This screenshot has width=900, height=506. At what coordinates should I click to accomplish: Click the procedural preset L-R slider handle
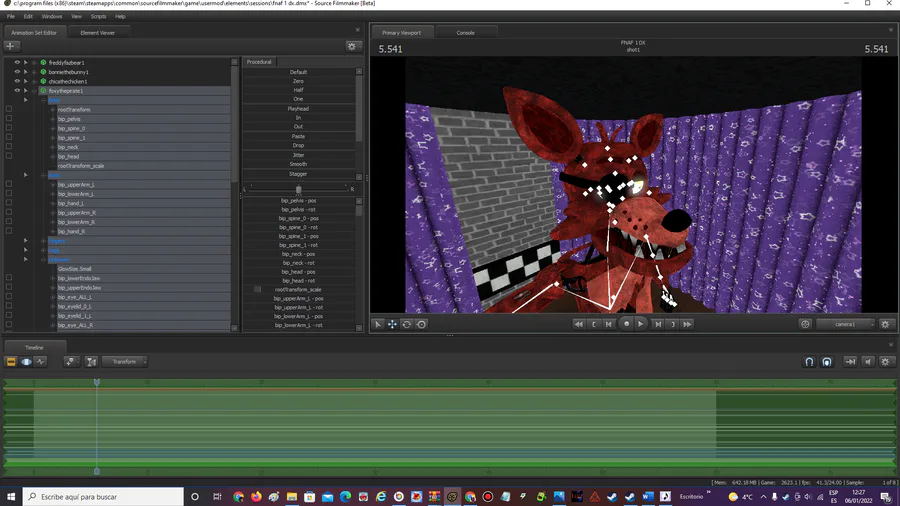(298, 189)
